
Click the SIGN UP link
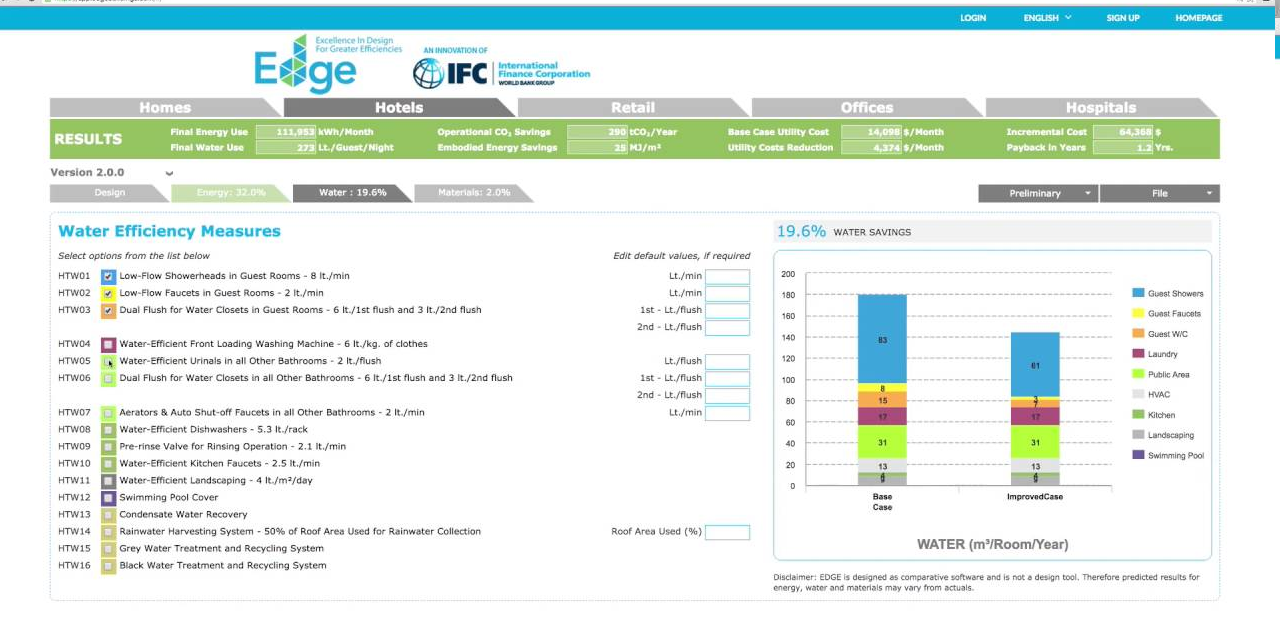point(1123,18)
